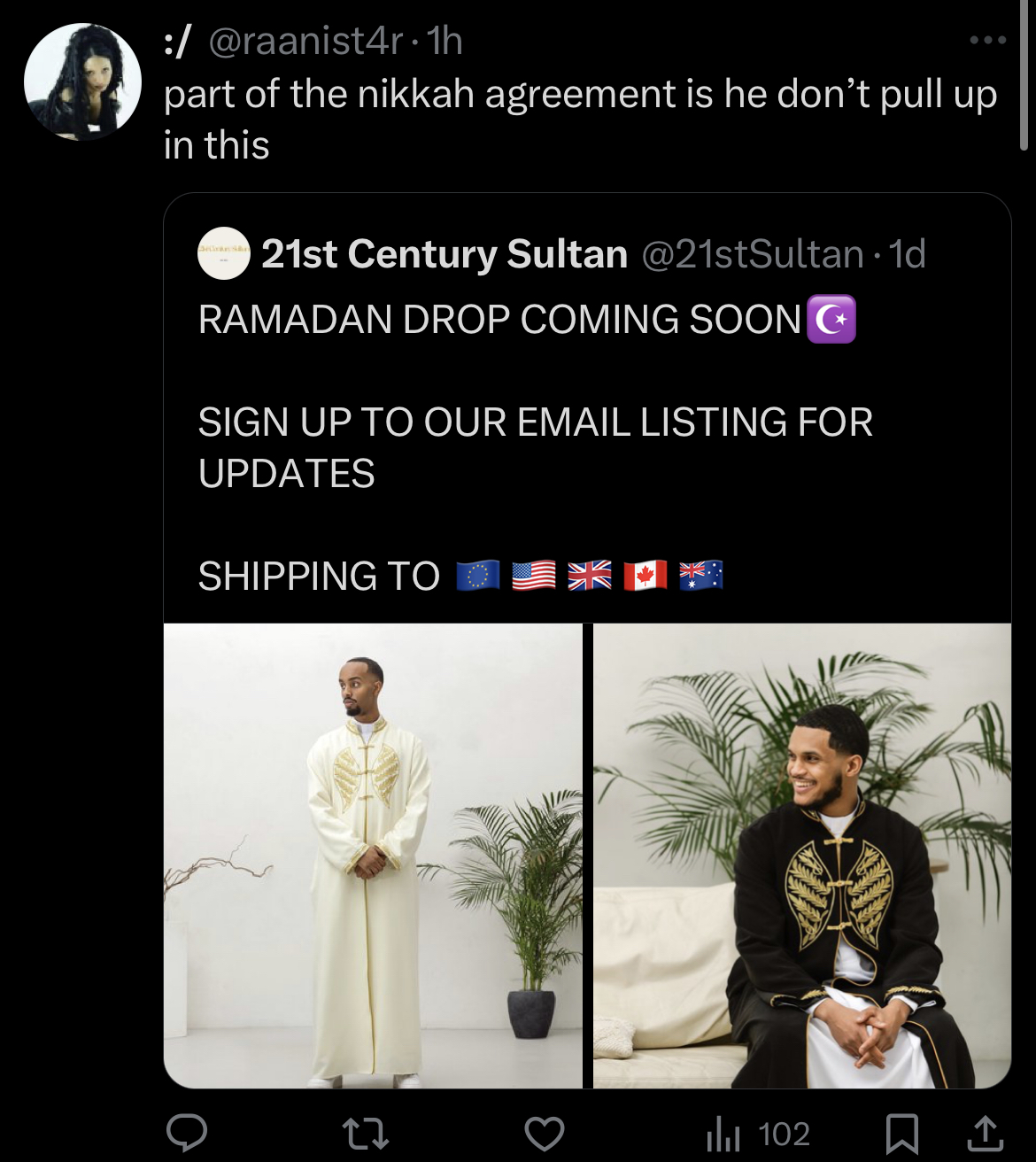Open the three-dot more options menu
This screenshot has height=1162, width=1036.
click(988, 40)
